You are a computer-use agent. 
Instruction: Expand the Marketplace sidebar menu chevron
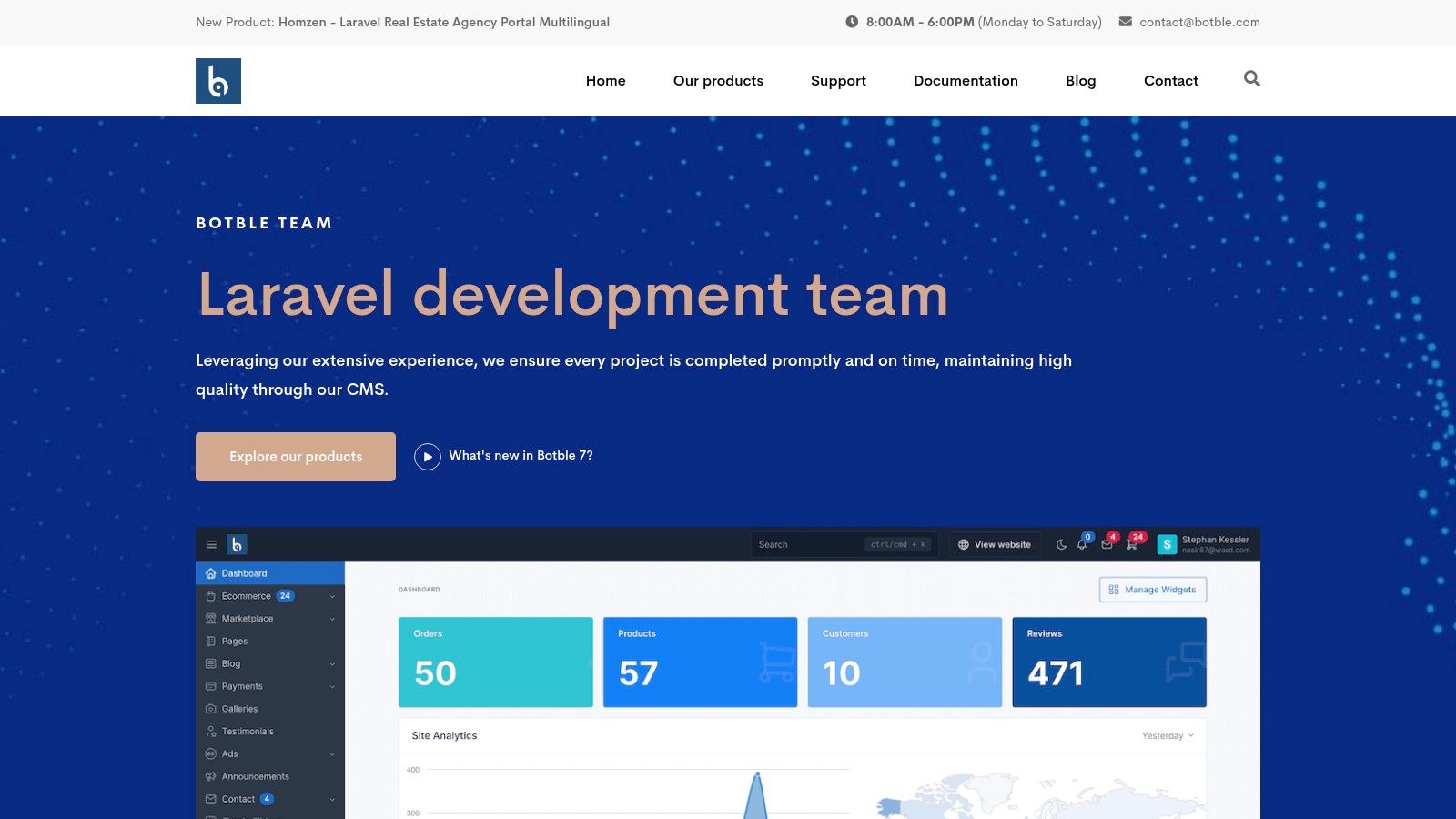(x=332, y=619)
